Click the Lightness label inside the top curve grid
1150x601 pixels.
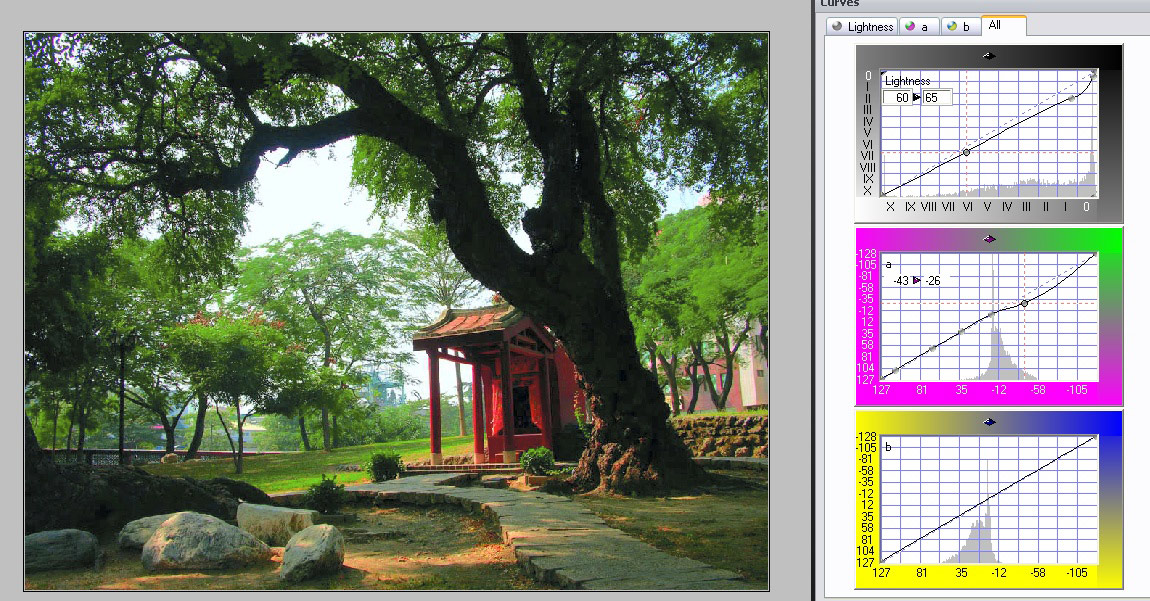907,81
